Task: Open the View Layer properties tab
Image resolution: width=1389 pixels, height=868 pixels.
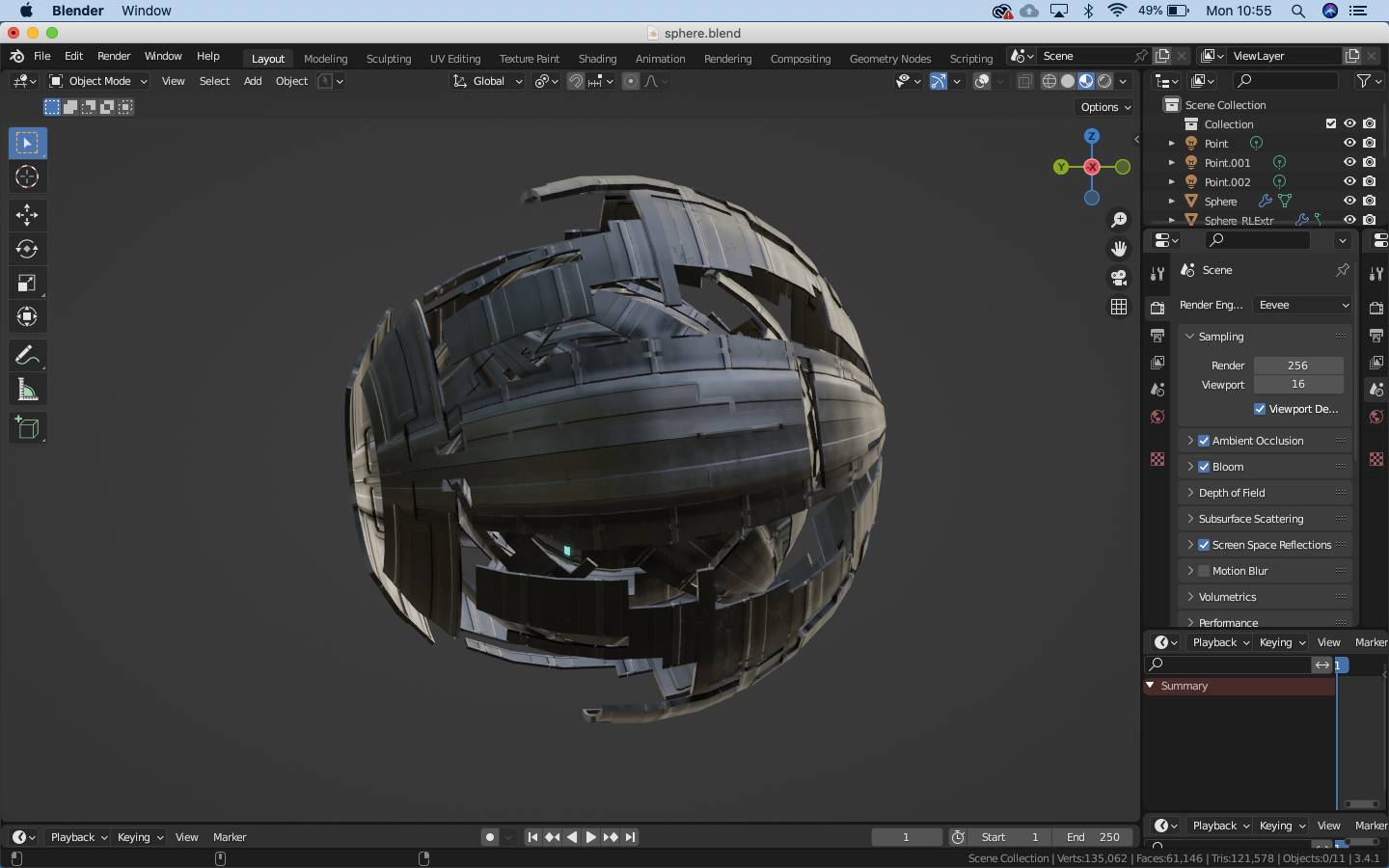Action: [1157, 363]
